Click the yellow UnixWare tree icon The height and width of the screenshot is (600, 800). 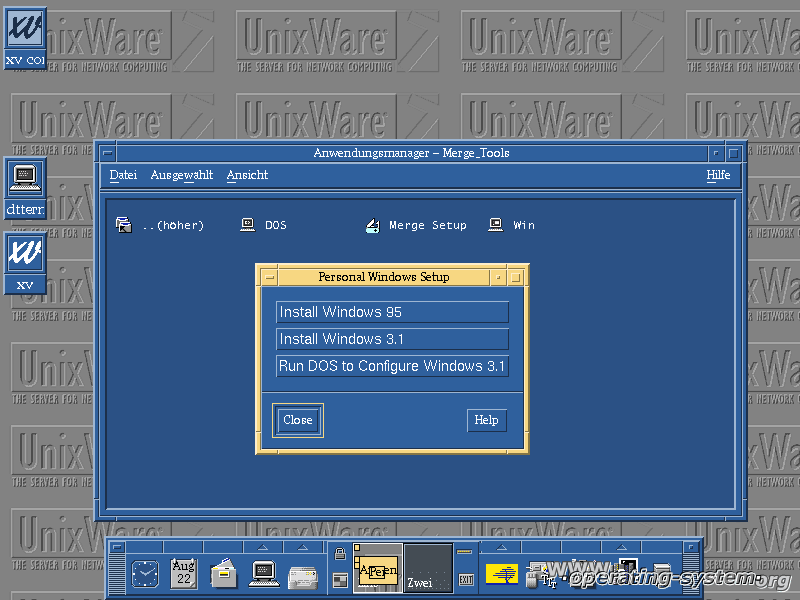pos(502,574)
